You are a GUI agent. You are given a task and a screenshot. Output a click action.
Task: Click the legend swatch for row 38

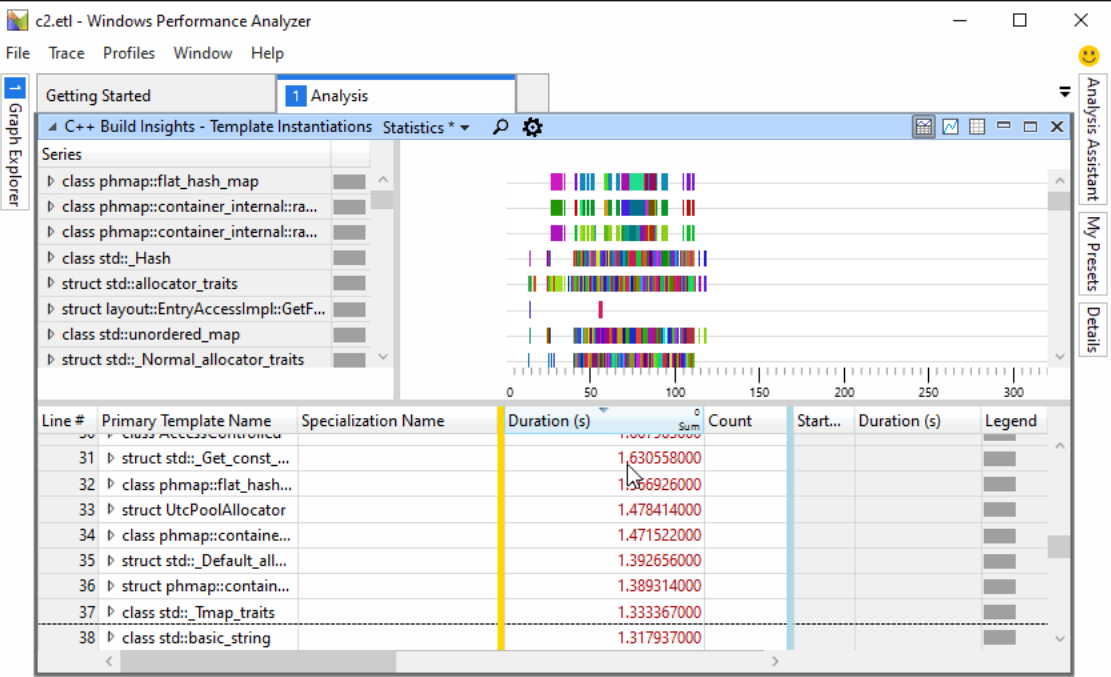1000,637
